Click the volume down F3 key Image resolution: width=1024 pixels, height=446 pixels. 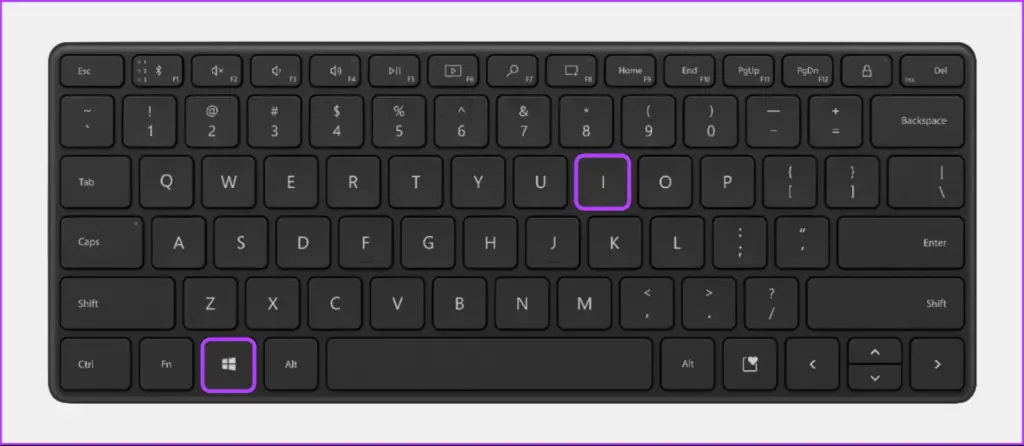pos(276,71)
